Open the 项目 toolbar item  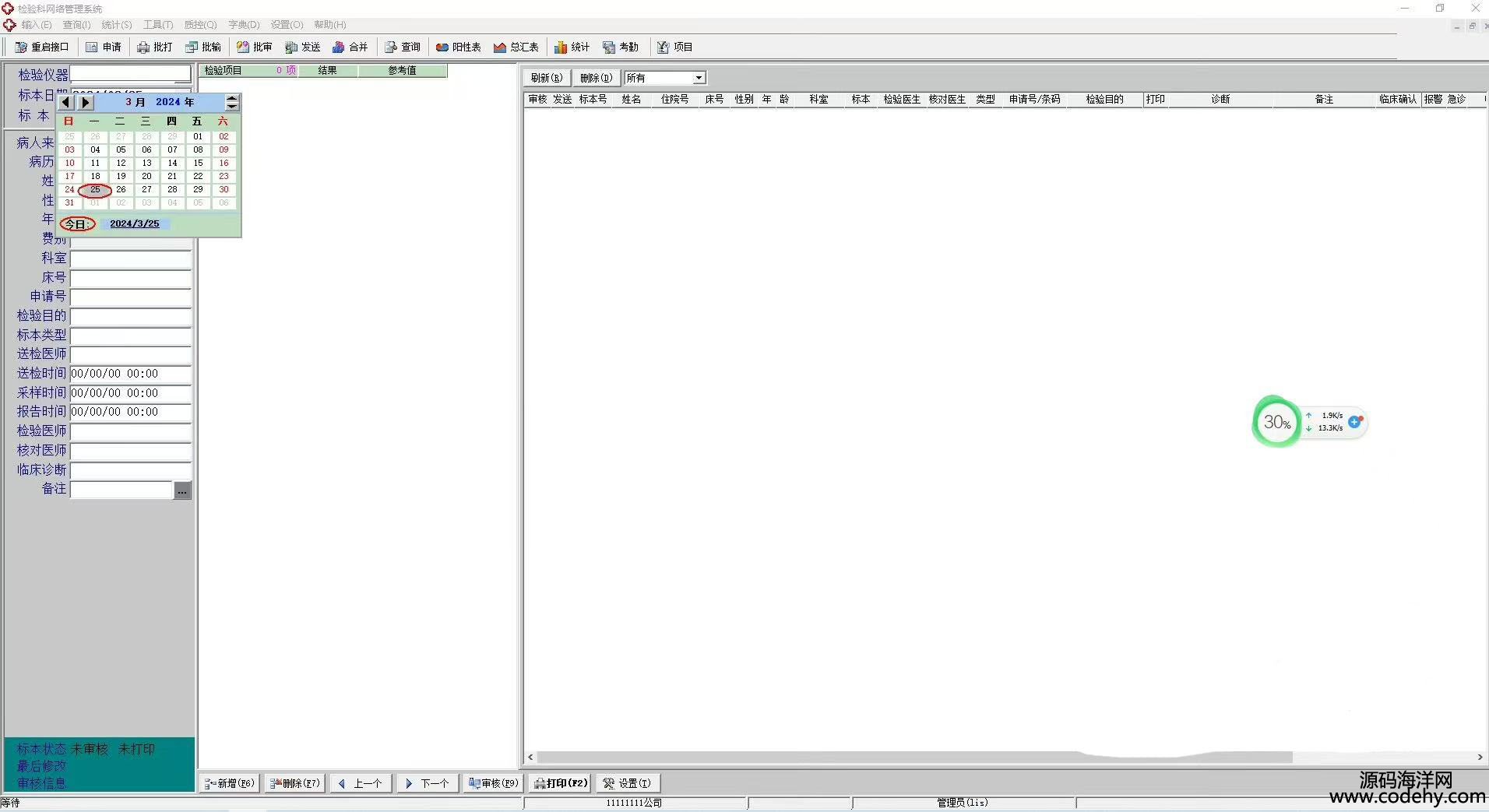coord(664,47)
